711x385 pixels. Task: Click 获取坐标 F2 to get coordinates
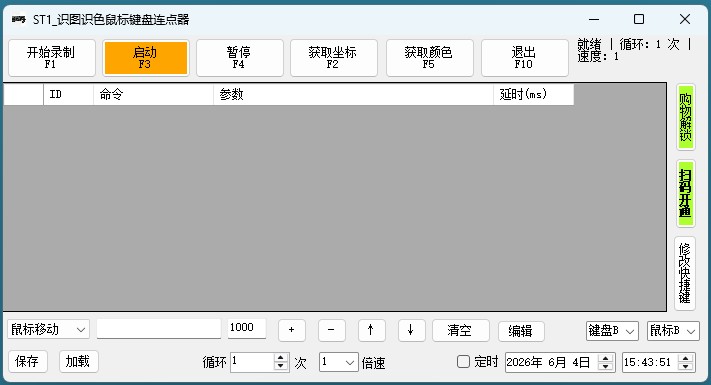(334, 58)
